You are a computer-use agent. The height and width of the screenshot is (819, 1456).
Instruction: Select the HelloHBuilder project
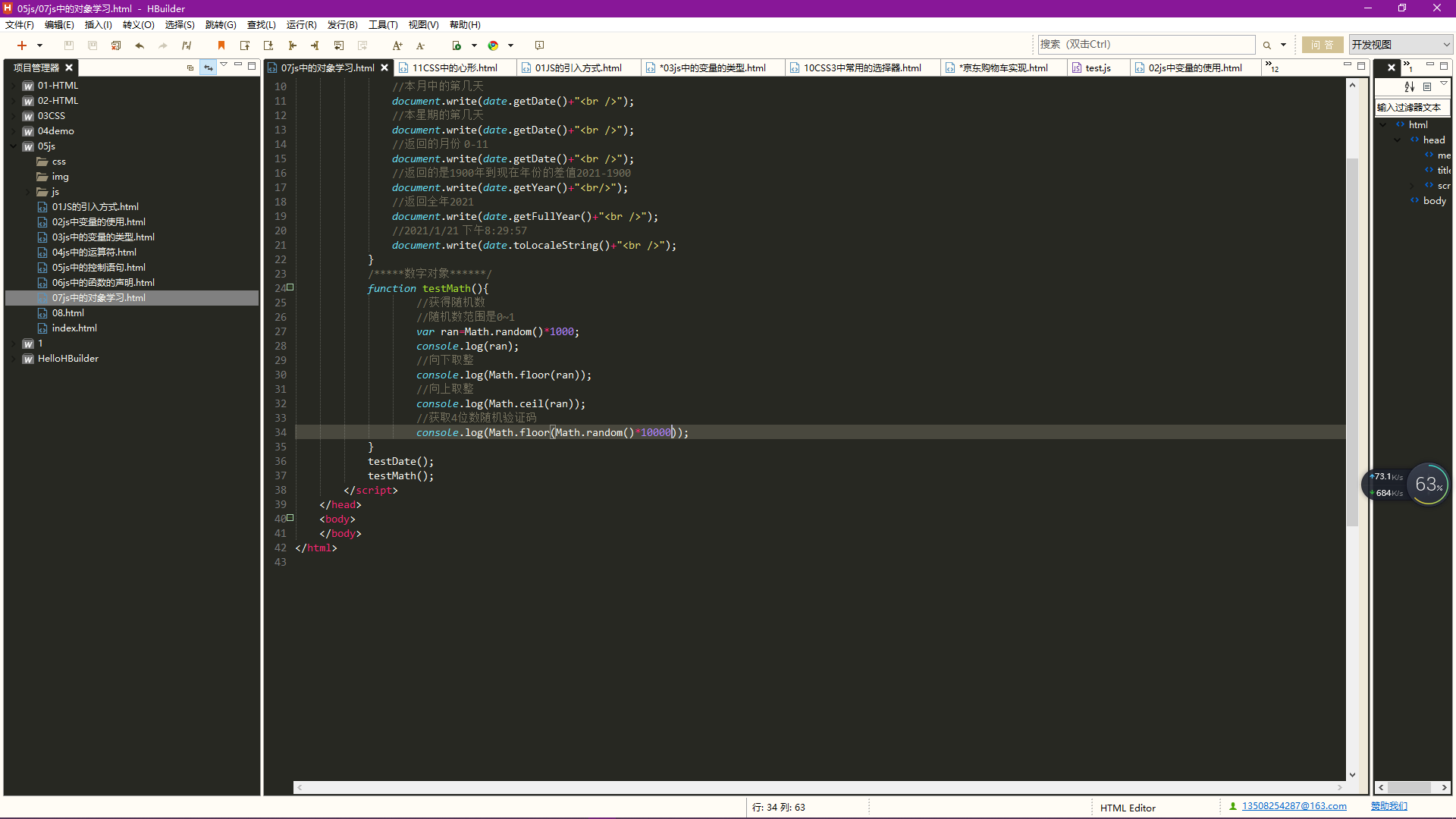(67, 359)
